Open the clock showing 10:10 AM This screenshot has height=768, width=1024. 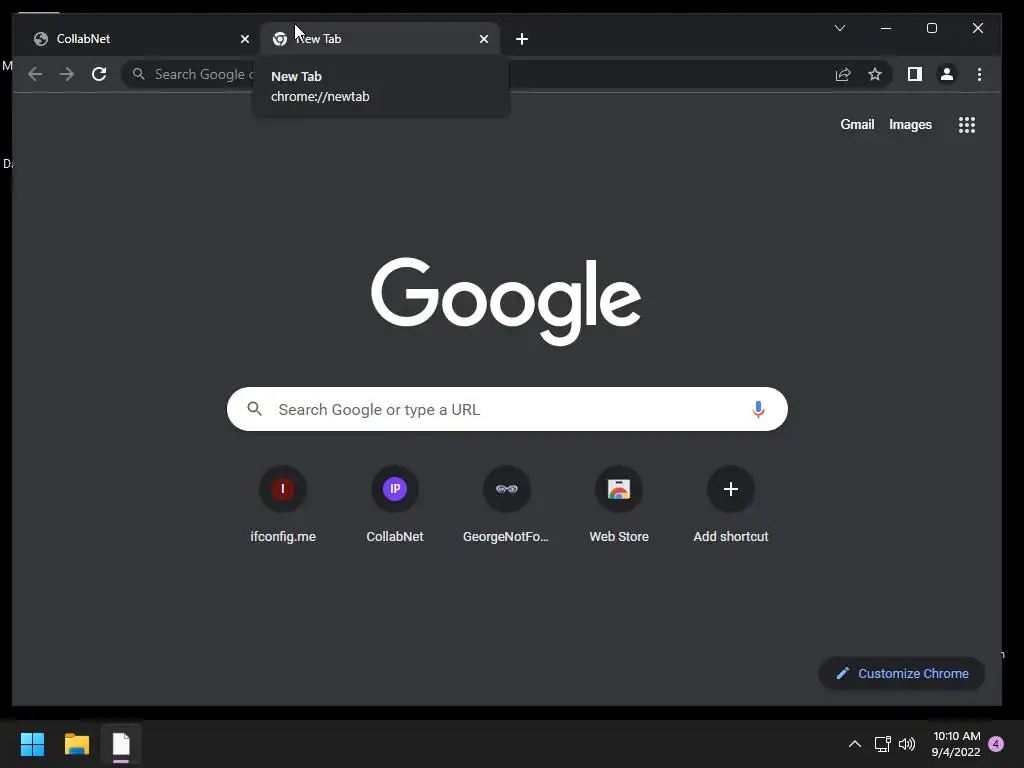956,744
